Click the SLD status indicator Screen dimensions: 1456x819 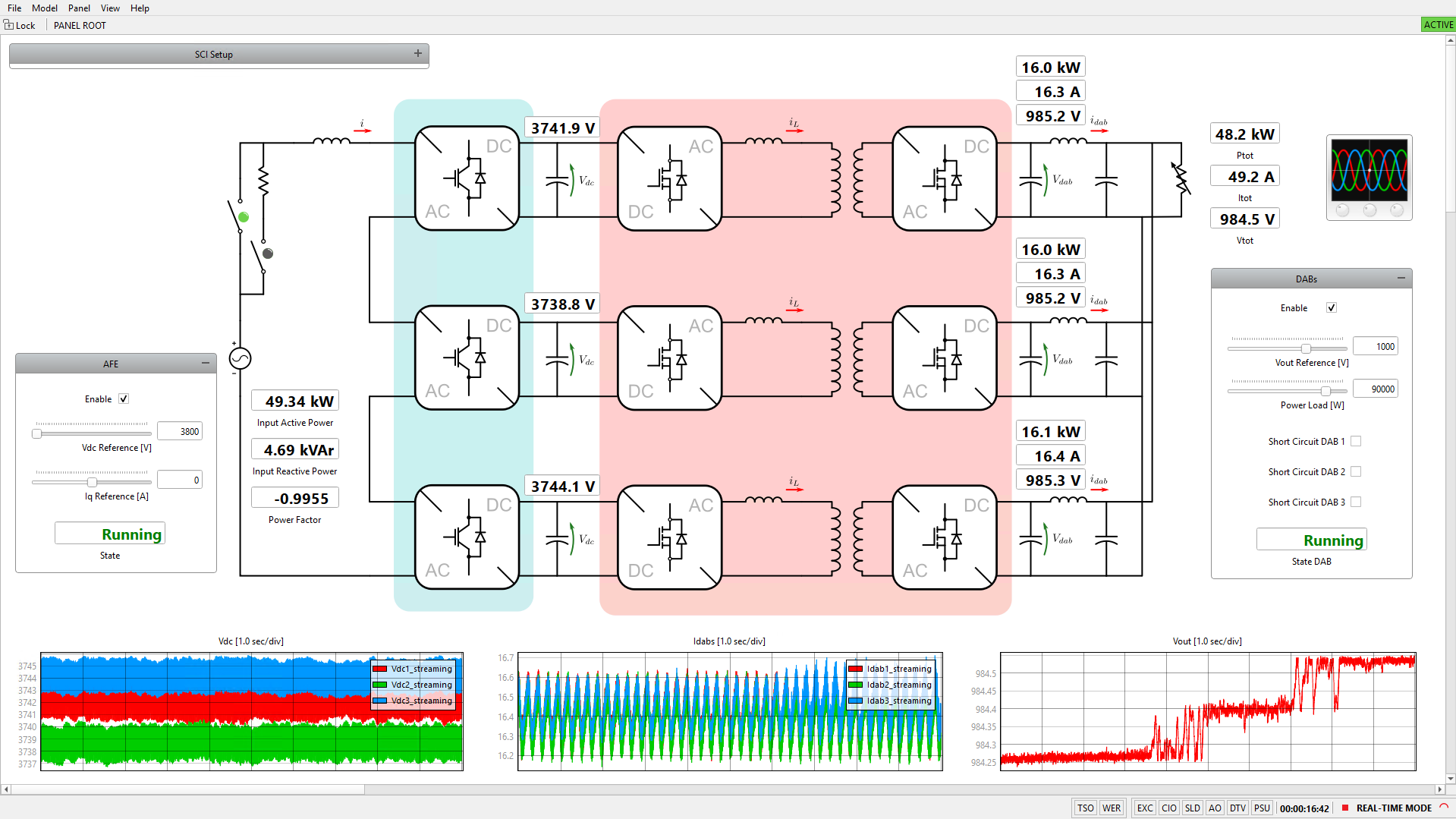point(1193,808)
